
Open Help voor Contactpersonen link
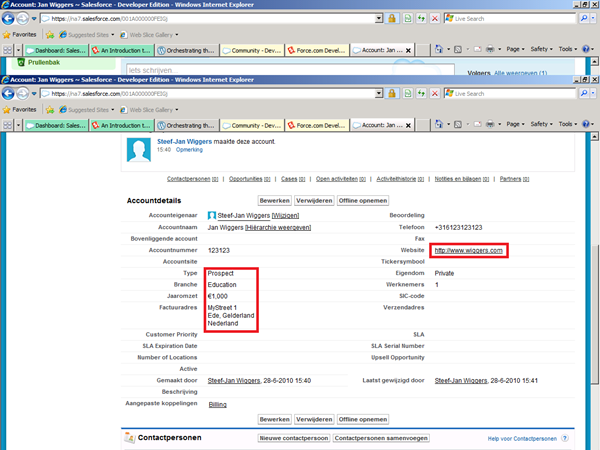click(x=522, y=439)
